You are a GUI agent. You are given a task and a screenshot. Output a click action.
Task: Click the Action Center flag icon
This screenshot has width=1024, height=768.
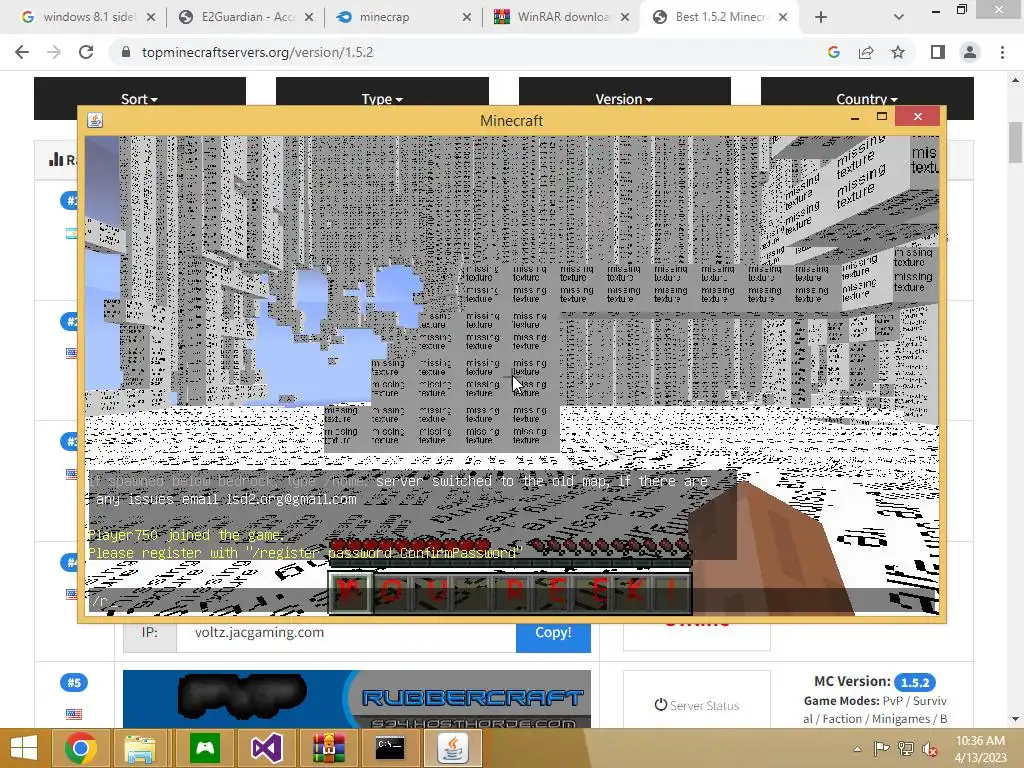coord(881,749)
